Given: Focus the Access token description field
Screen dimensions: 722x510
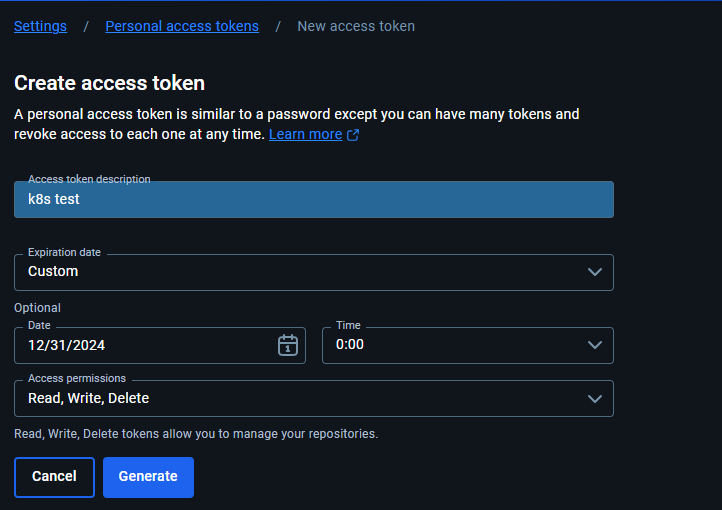Looking at the screenshot, I should click(314, 199).
